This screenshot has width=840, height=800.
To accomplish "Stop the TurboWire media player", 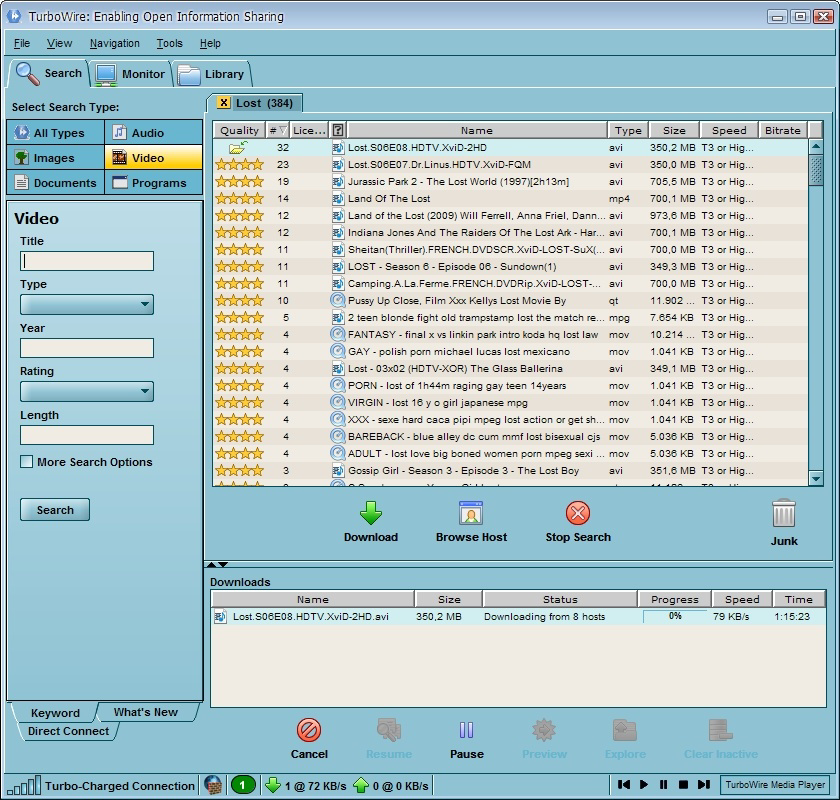I will 683,784.
